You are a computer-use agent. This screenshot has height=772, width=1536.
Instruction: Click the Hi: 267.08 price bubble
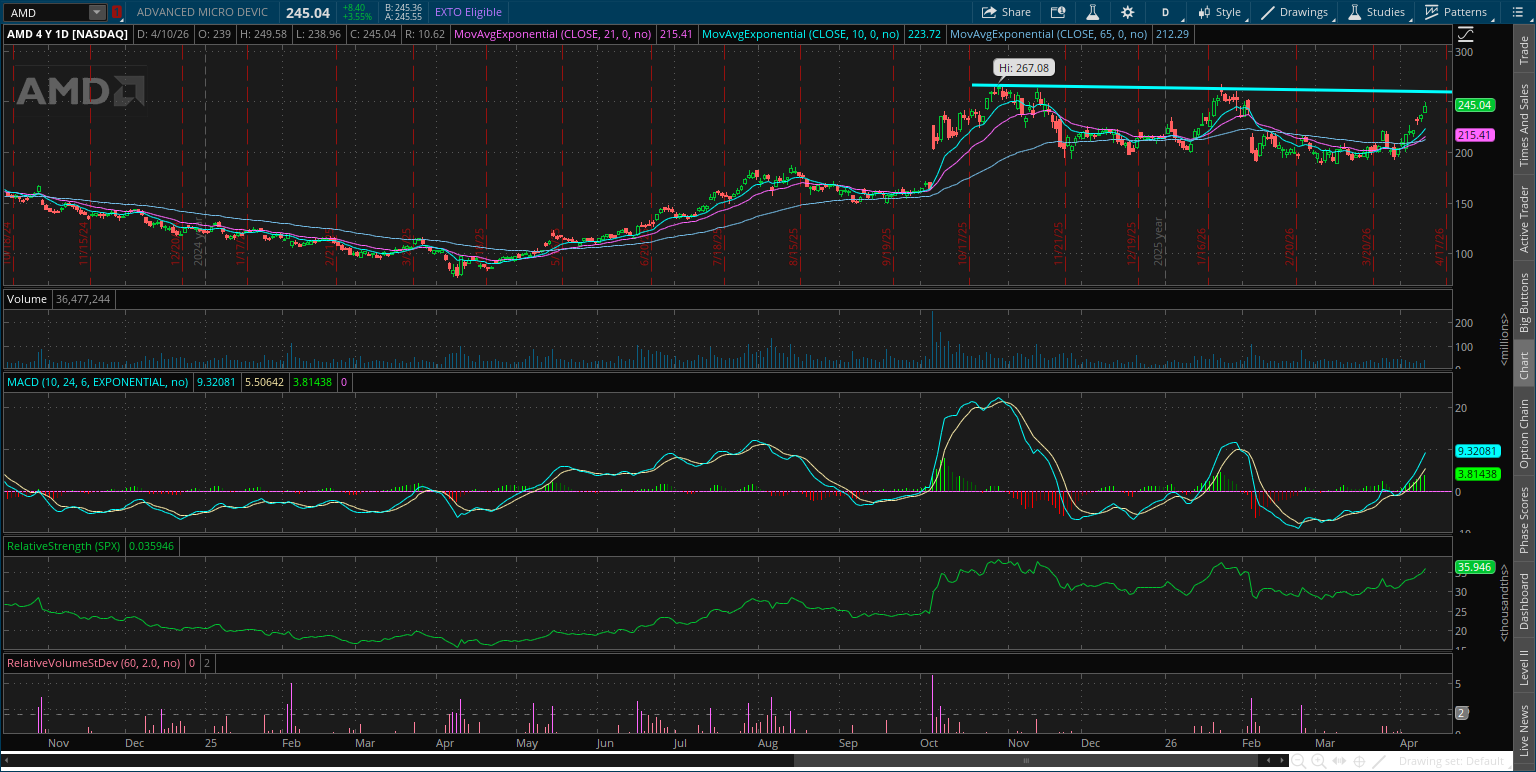(x=1024, y=68)
